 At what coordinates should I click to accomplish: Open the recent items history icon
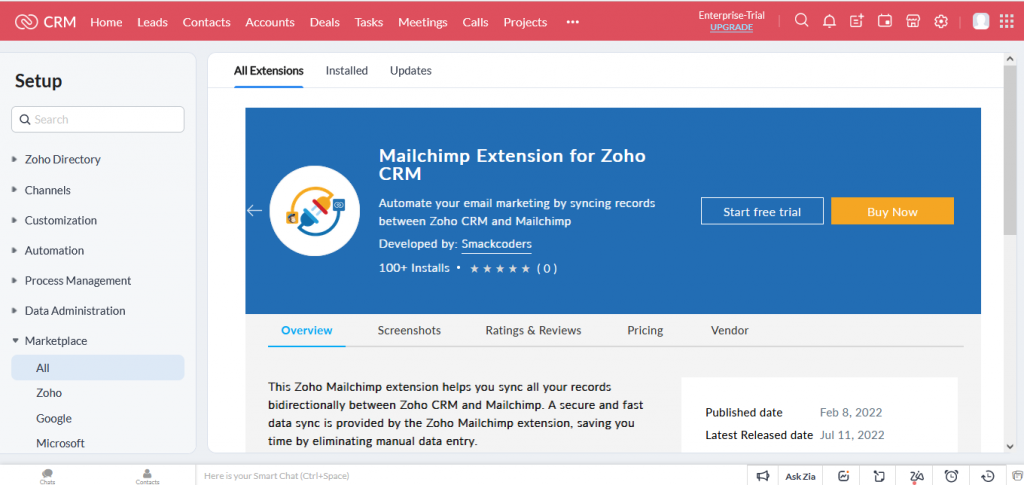coord(987,476)
